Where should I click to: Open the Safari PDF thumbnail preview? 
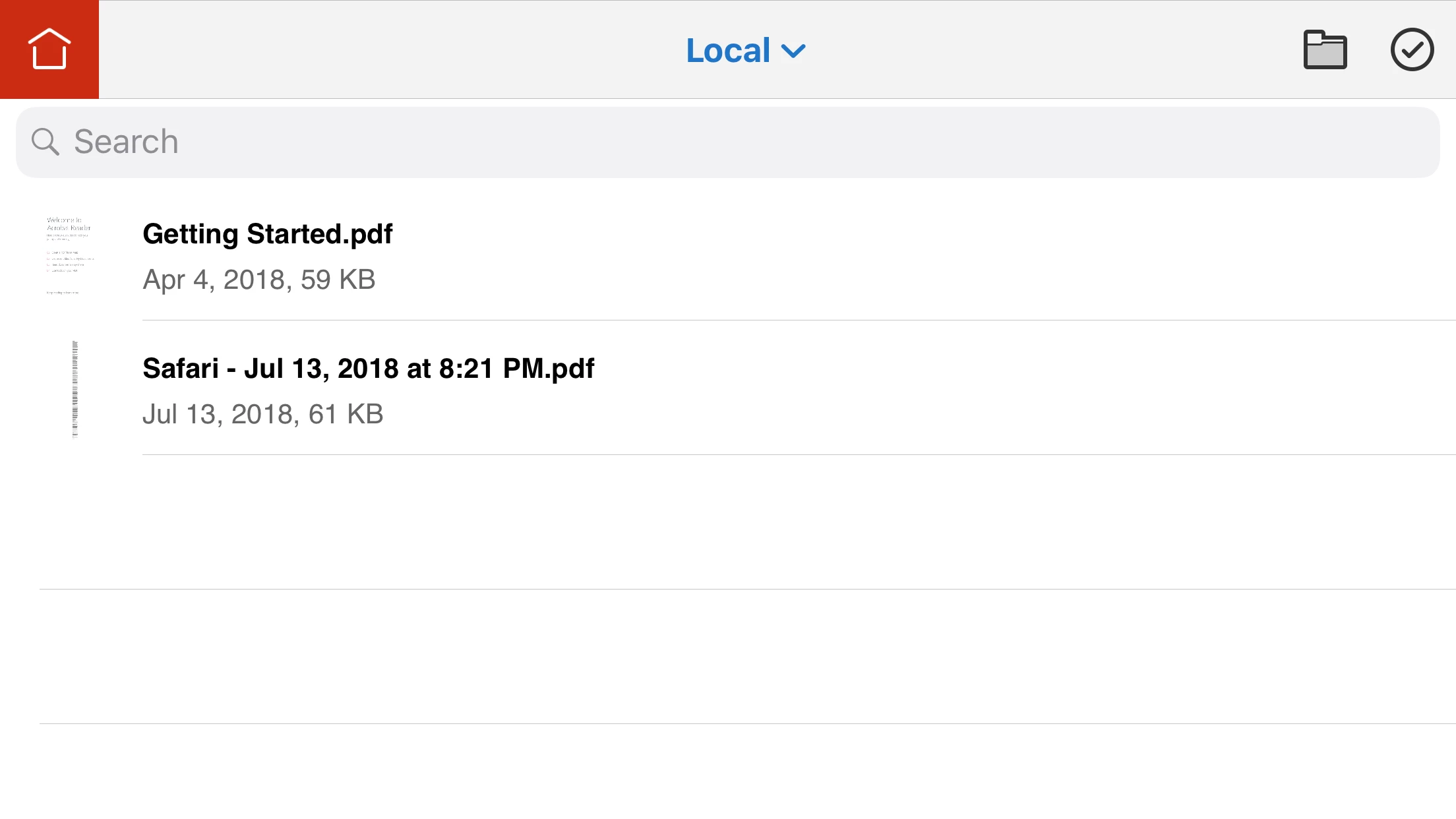click(x=75, y=389)
